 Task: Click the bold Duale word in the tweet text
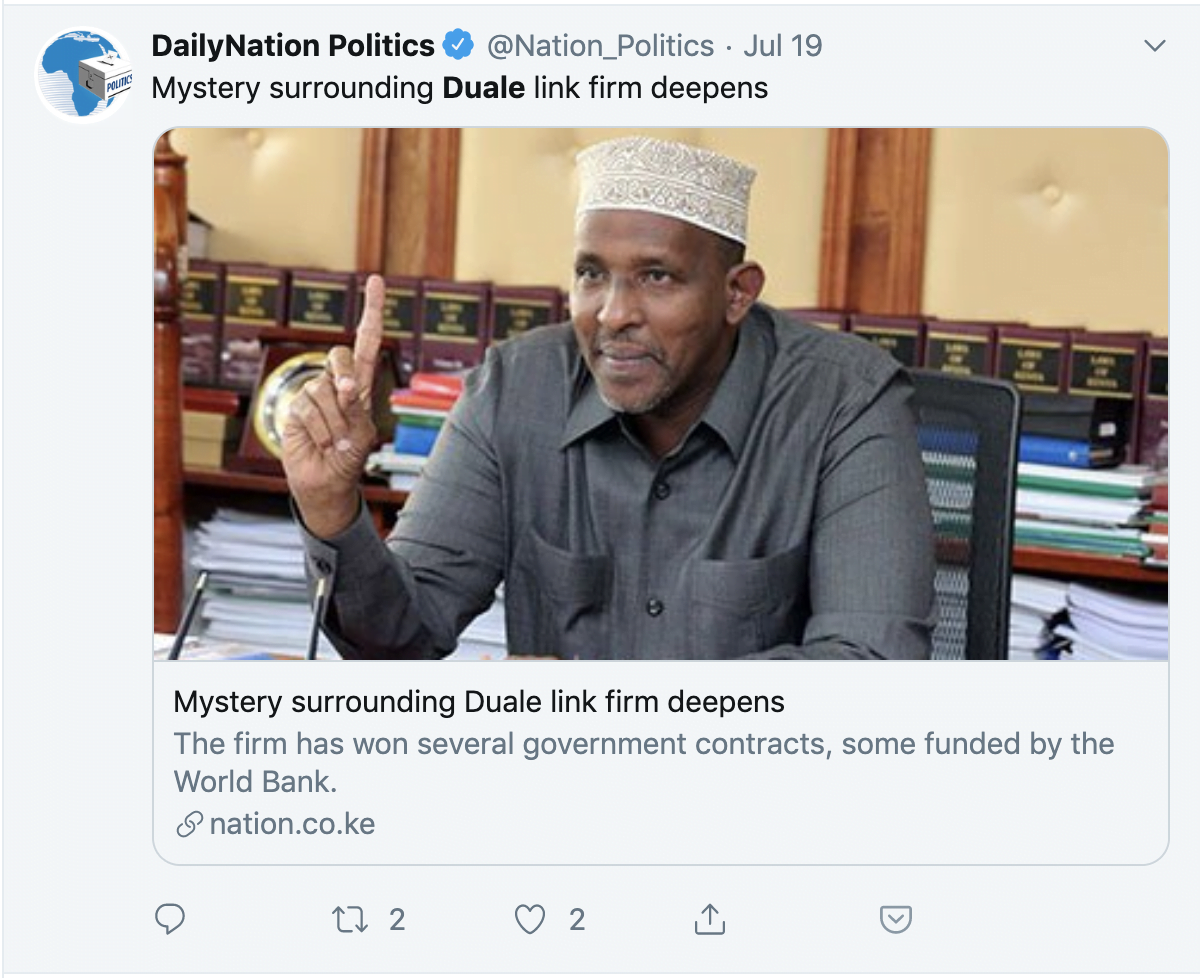click(483, 88)
